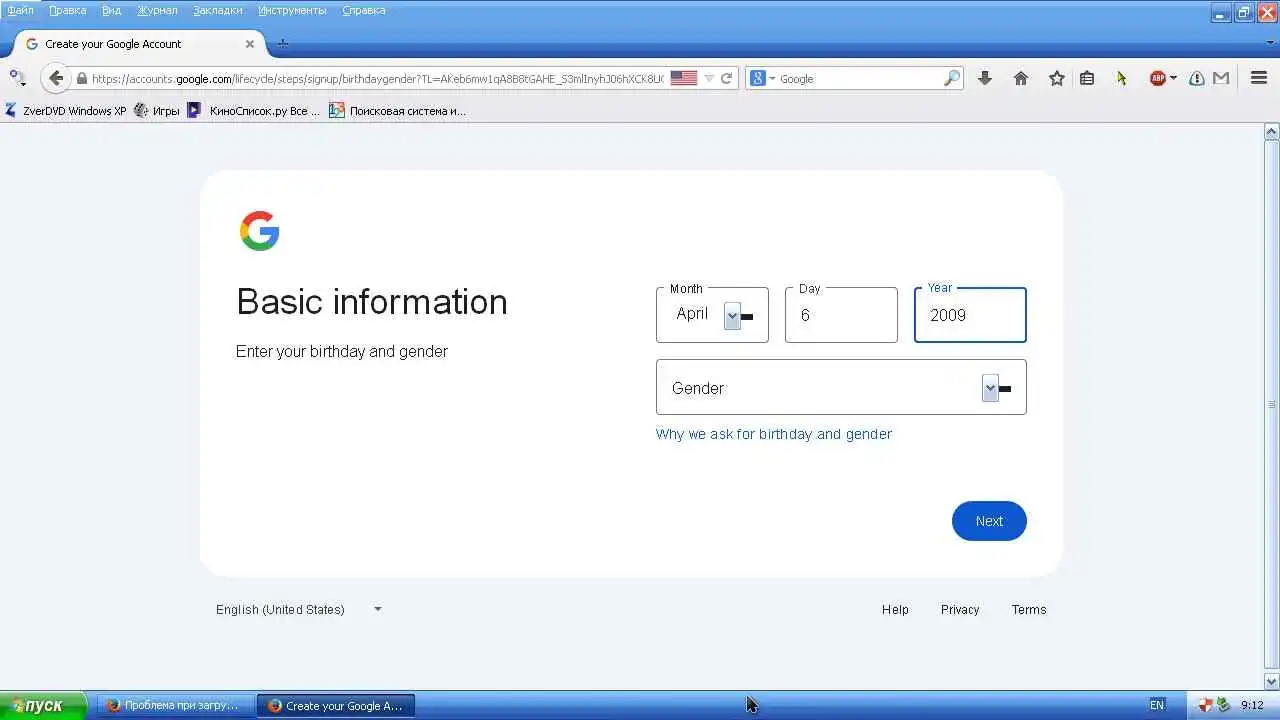This screenshot has height=720, width=1280.
Task: Open the Downloads arrow icon
Action: (985, 78)
